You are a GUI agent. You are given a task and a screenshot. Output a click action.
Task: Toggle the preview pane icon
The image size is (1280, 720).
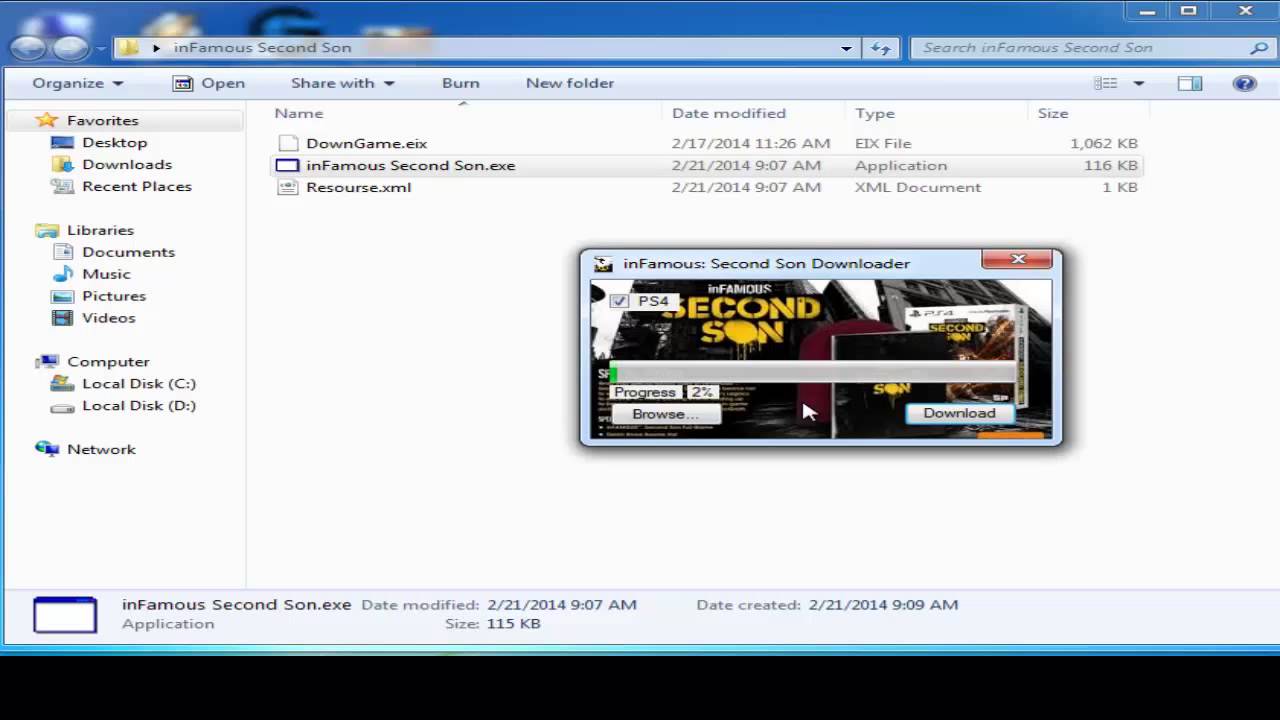point(1189,83)
